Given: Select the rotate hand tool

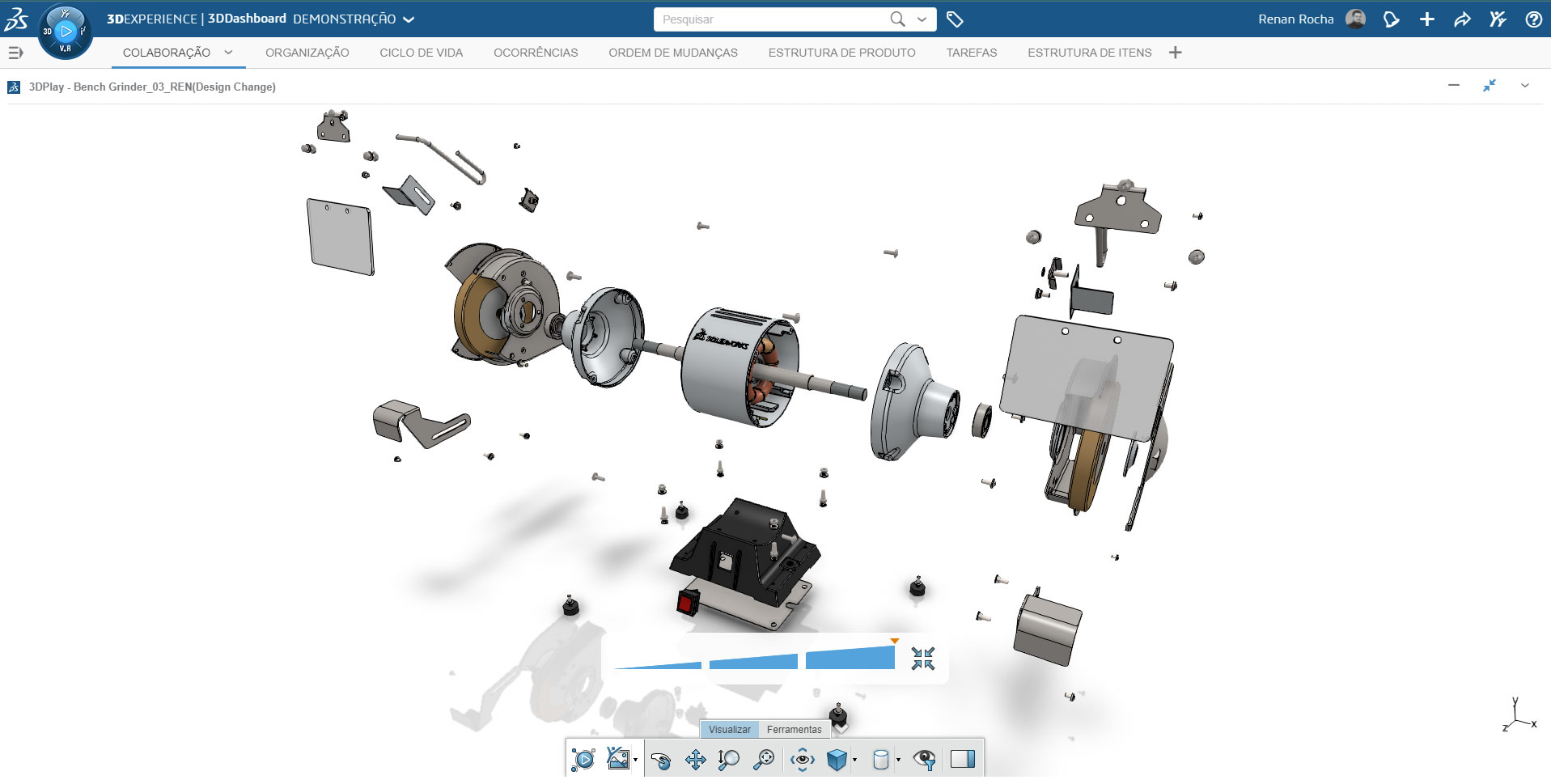Looking at the screenshot, I should [x=661, y=759].
